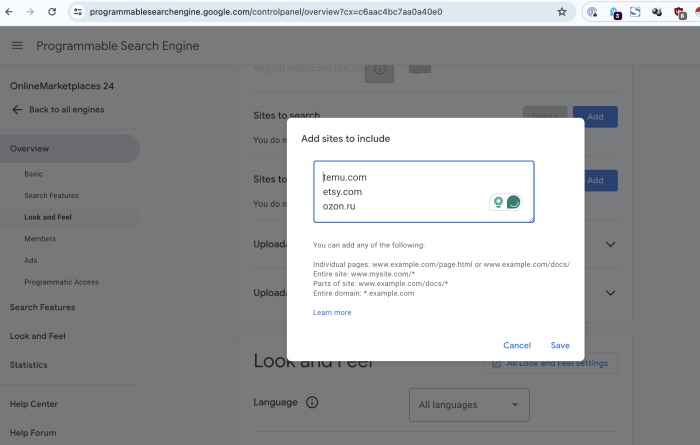Open main Look and Feel section
Image resolution: width=700 pixels, height=445 pixels.
click(x=38, y=336)
